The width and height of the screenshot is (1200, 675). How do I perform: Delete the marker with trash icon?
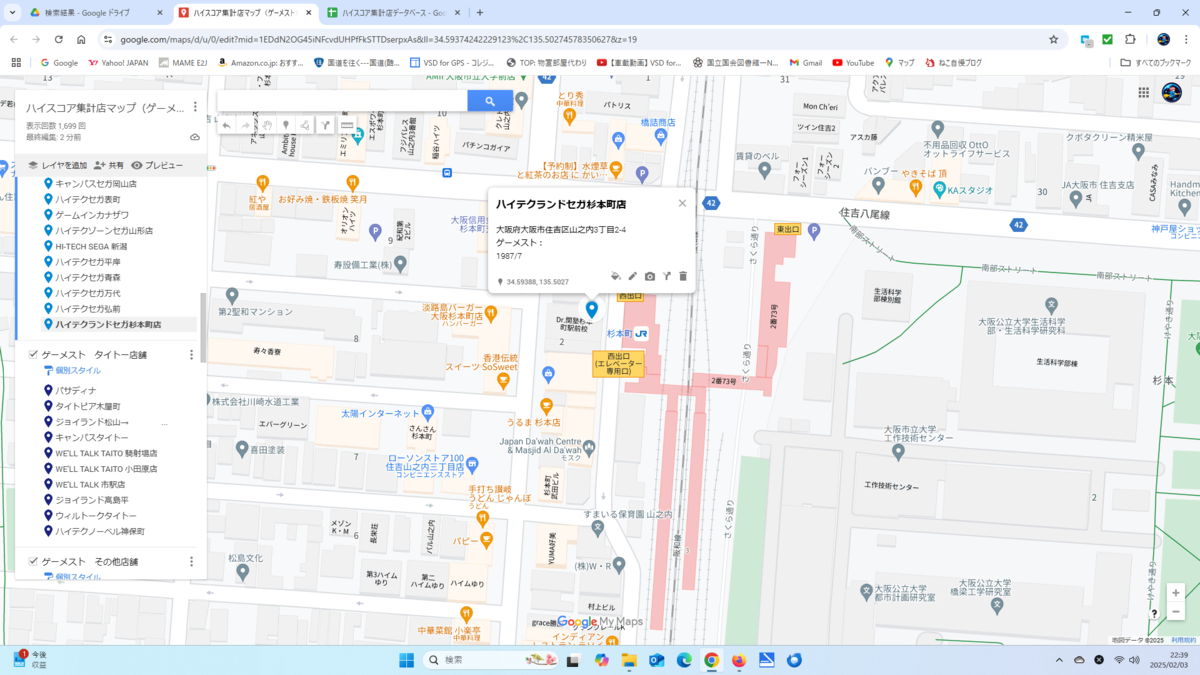(683, 276)
